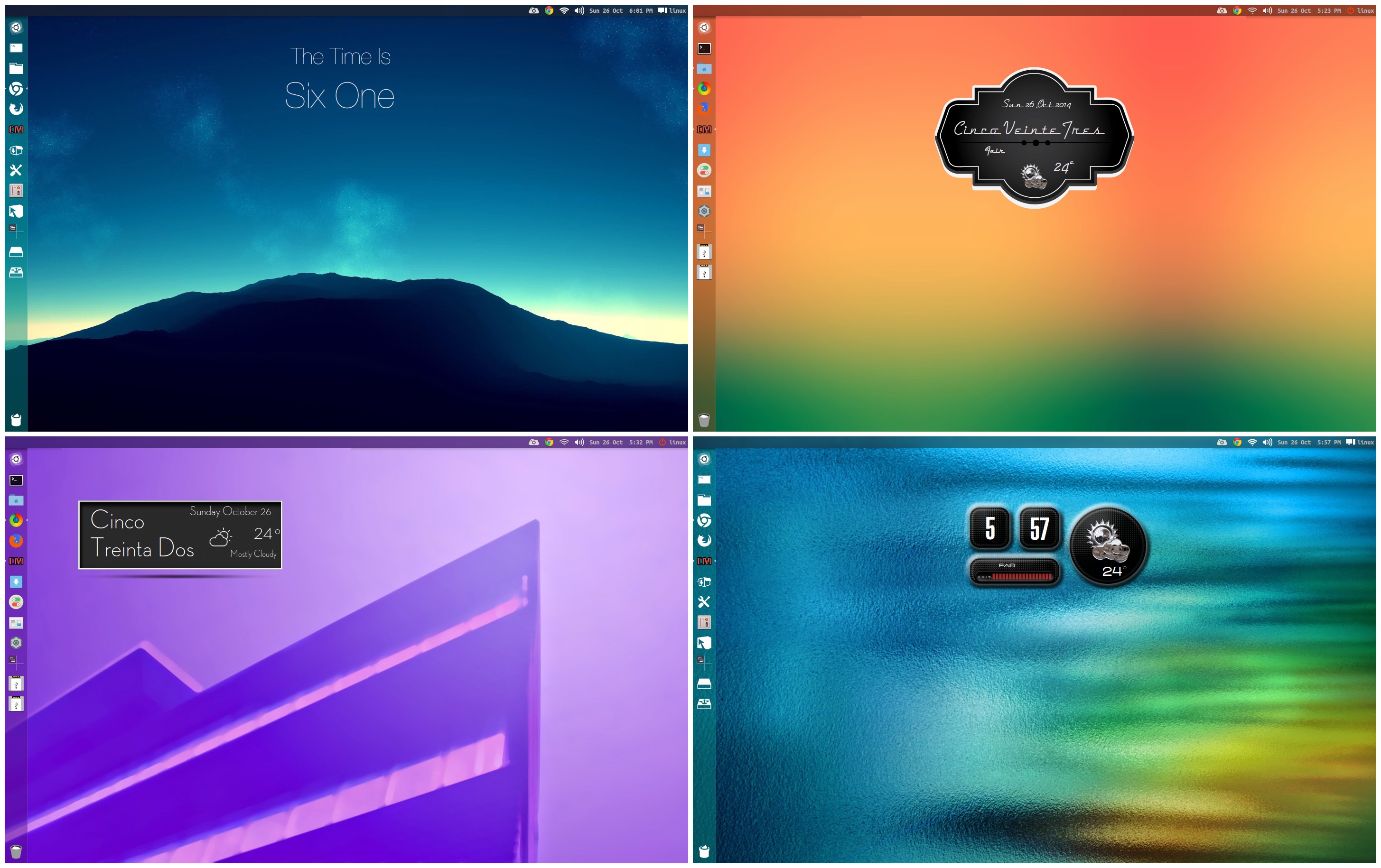1381x868 pixels.
Task: Open the Wi-Fi indicator on the blue mountain panel
Action: (564, 10)
